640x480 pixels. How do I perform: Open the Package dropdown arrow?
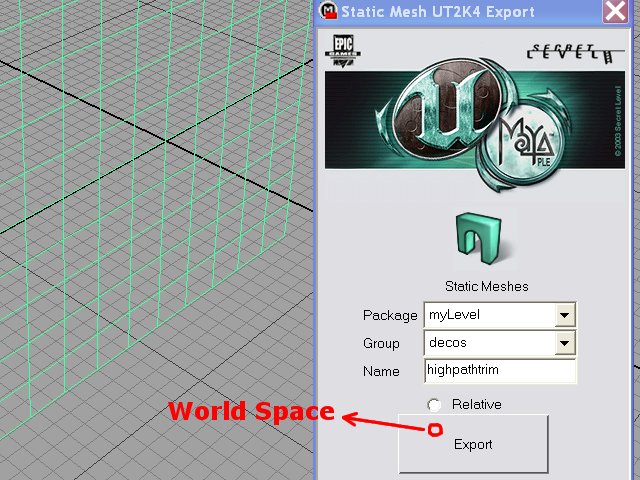click(565, 315)
